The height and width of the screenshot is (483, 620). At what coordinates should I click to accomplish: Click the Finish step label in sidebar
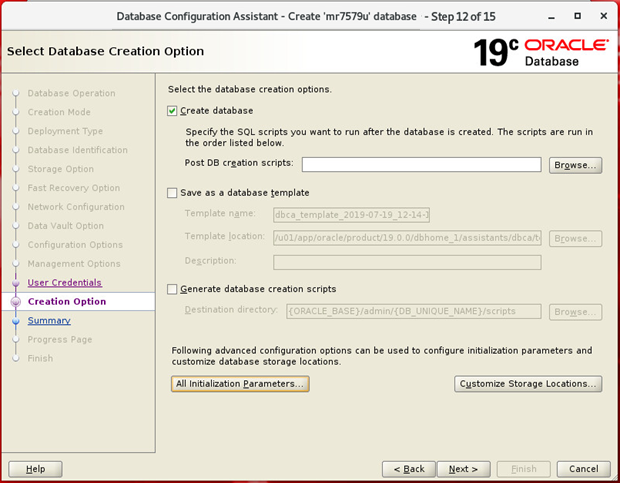tap(40, 358)
